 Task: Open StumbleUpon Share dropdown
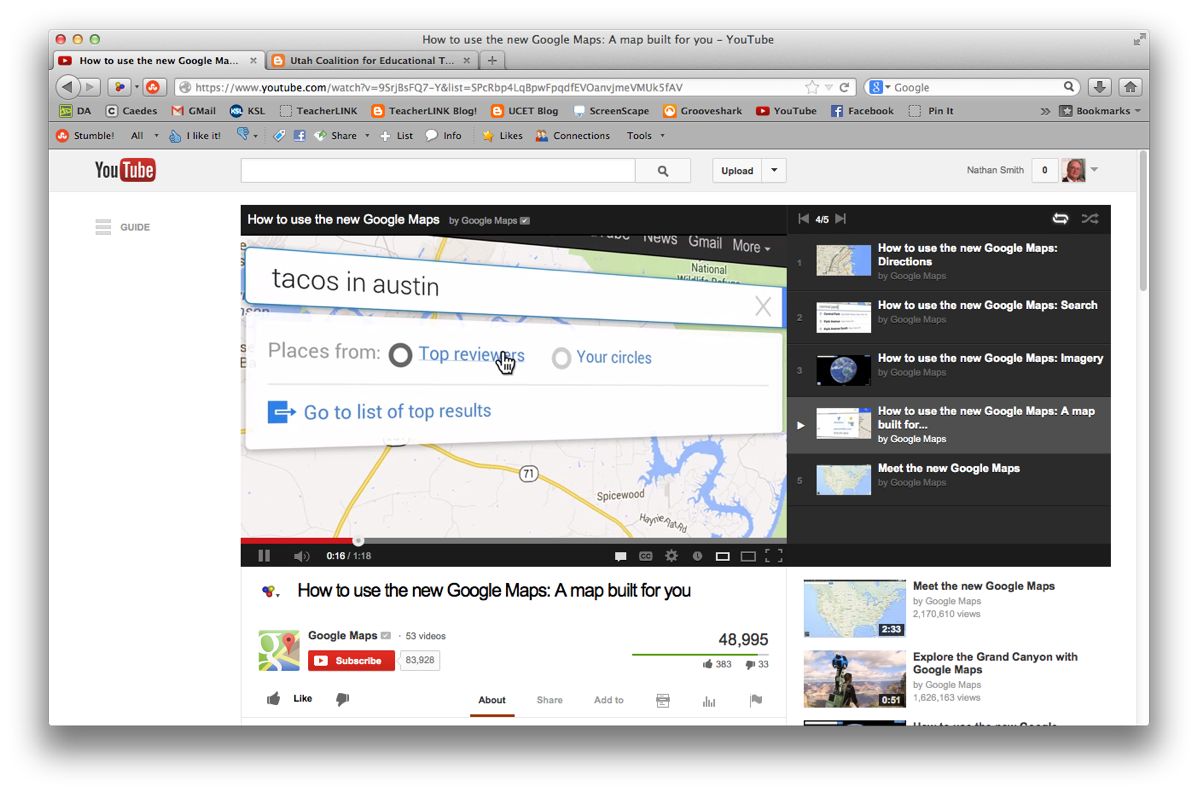342,135
